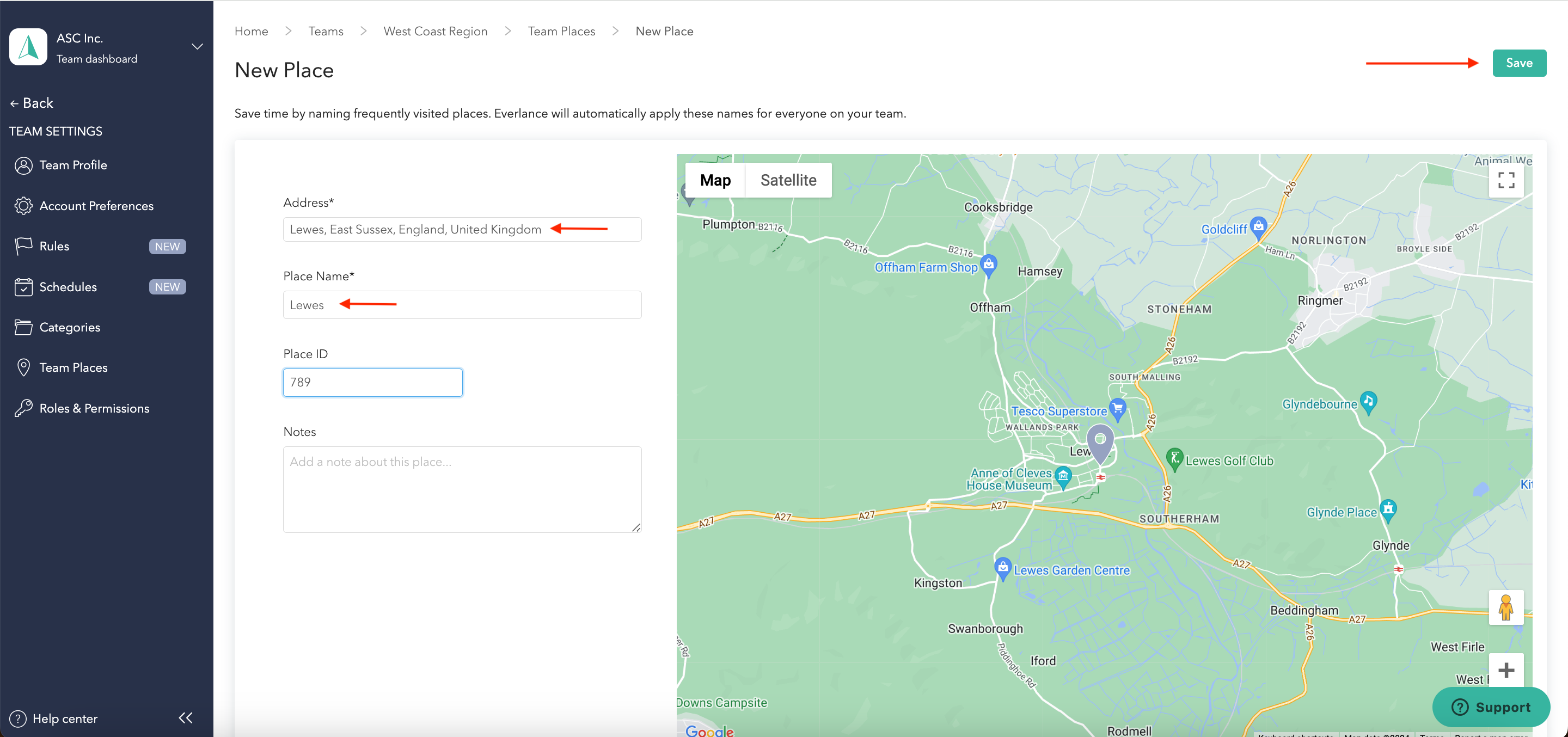
Task: Open Account Preferences gear icon
Action: (23, 206)
